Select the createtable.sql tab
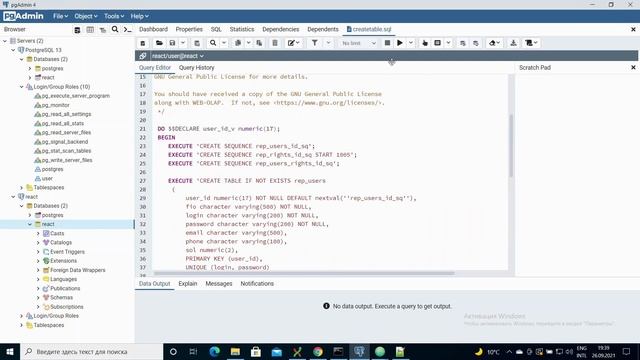The height and width of the screenshot is (360, 640). pos(369,29)
